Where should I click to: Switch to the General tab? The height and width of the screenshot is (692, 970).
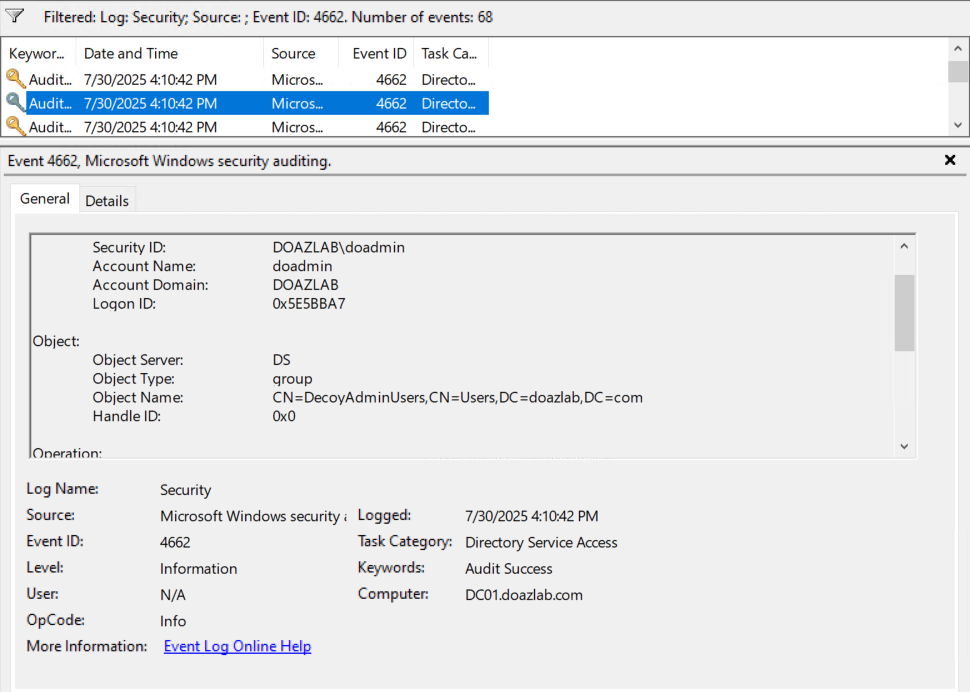45,199
